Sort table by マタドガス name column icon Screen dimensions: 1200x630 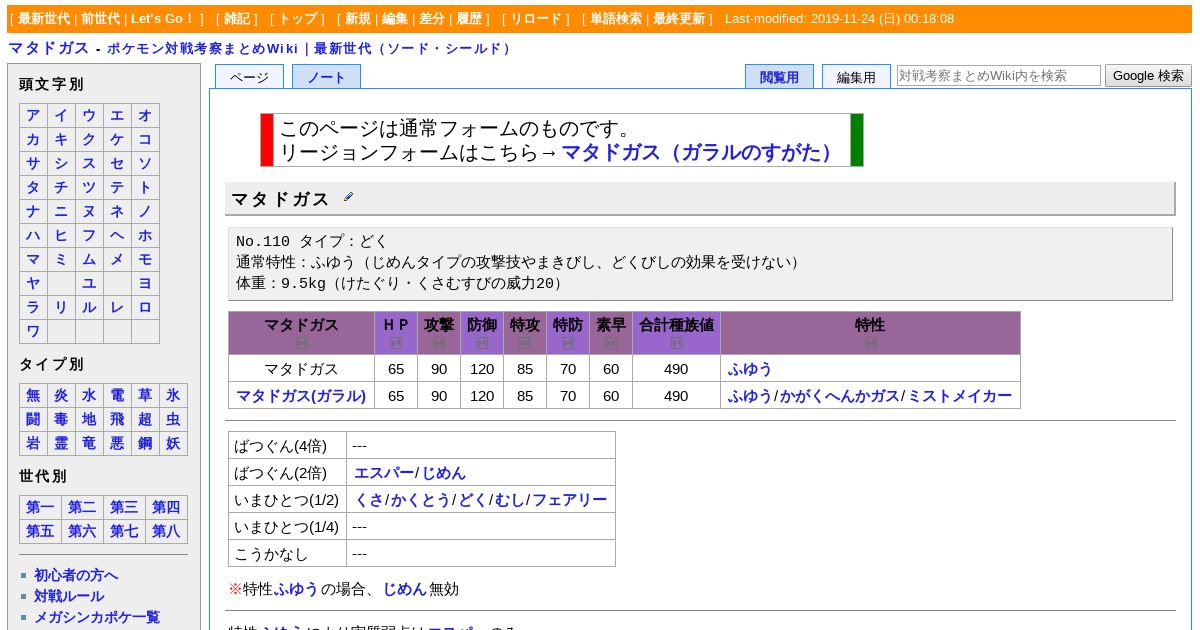tap(302, 343)
